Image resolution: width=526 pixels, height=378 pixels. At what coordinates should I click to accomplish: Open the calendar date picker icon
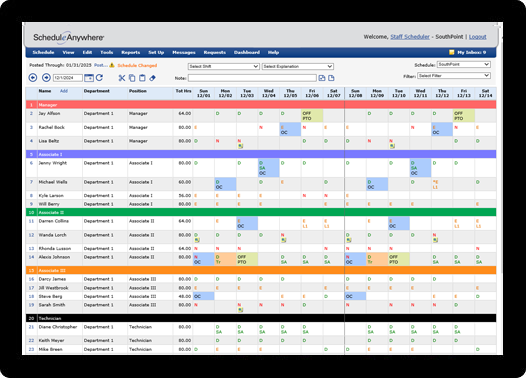pyautogui.click(x=89, y=78)
